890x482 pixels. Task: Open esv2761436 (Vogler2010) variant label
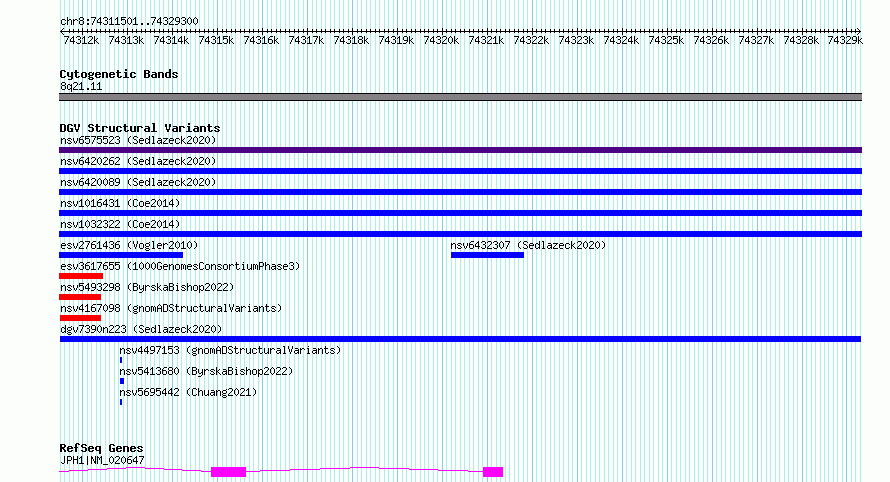point(129,245)
